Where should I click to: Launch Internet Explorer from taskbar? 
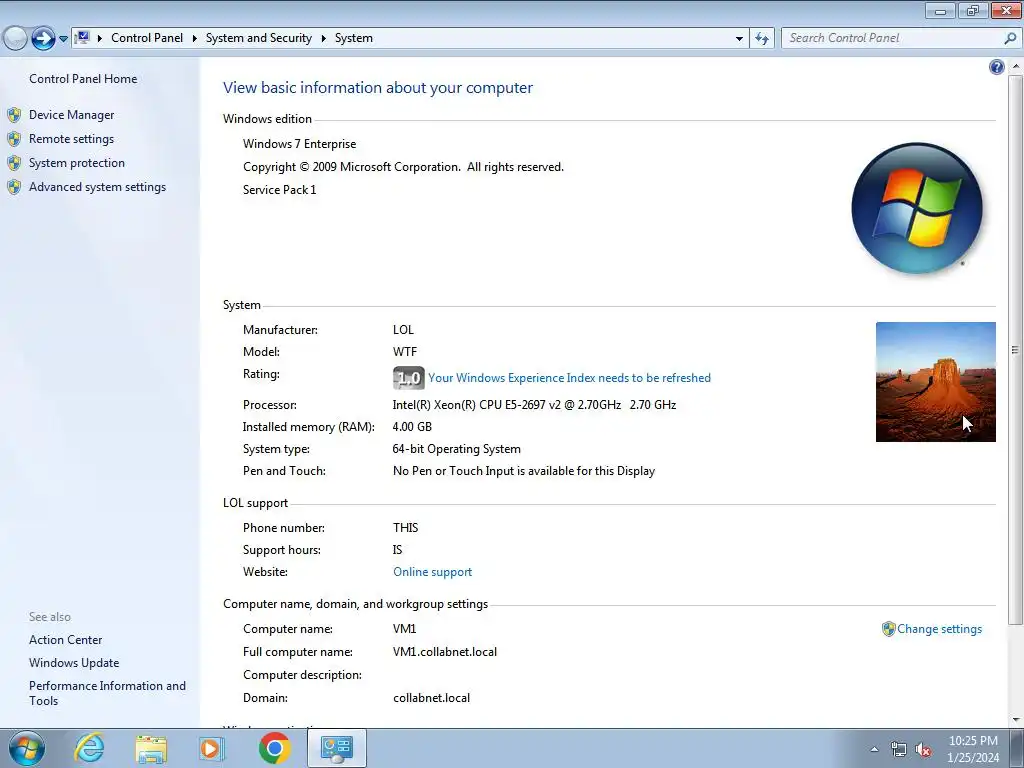tap(89, 748)
